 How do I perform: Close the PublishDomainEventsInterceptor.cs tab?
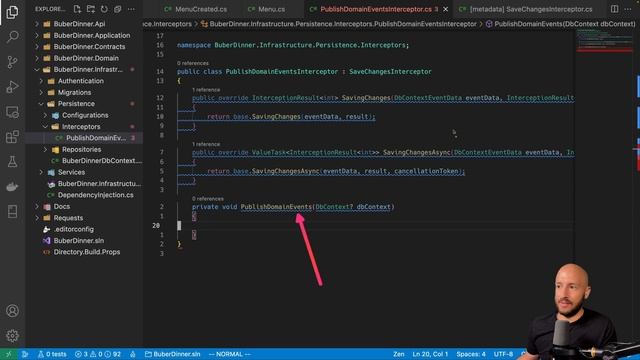coord(446,9)
